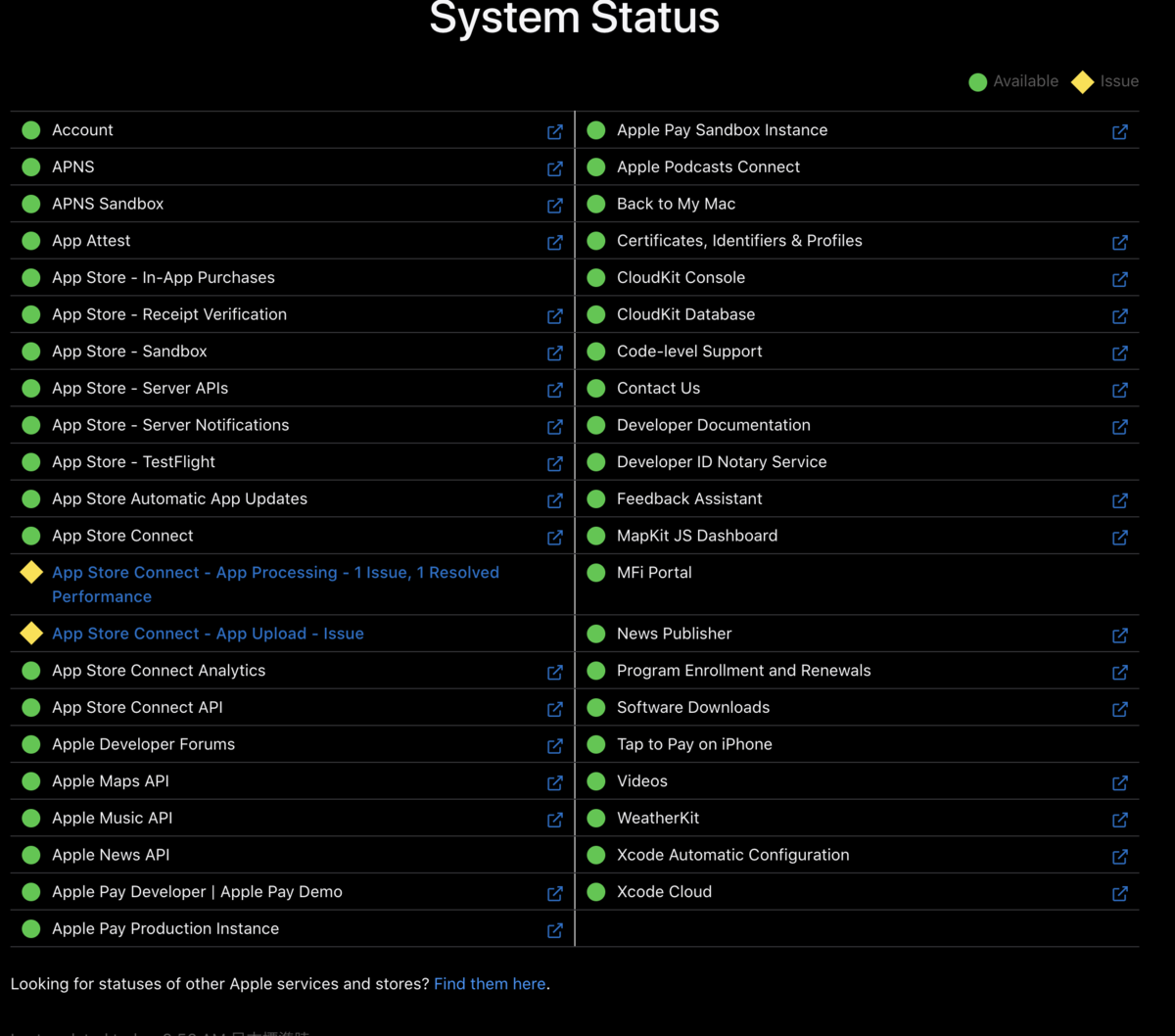Click the Issue legend label
Image resolution: width=1175 pixels, height=1036 pixels.
point(1119,81)
